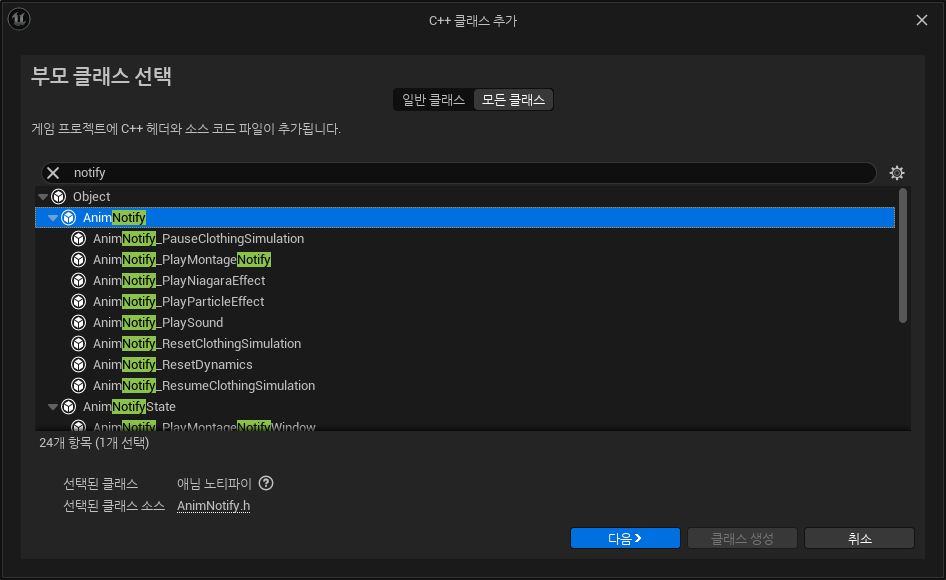This screenshot has height=580, width=946.
Task: Collapse the selected AnimNotify node
Action: 53,218
